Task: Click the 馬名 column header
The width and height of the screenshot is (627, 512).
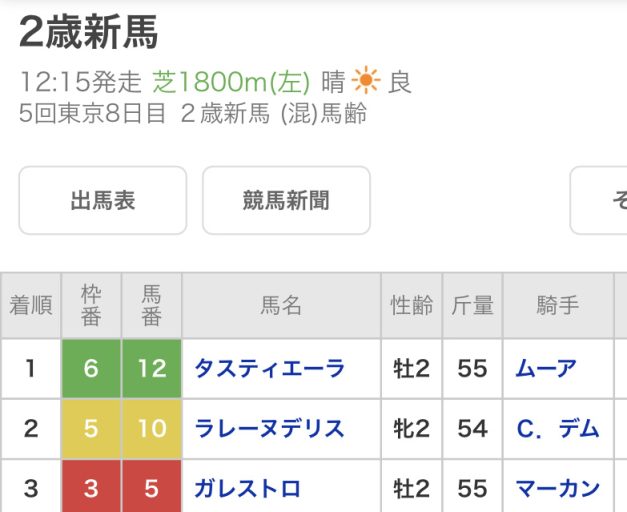Action: click(281, 306)
